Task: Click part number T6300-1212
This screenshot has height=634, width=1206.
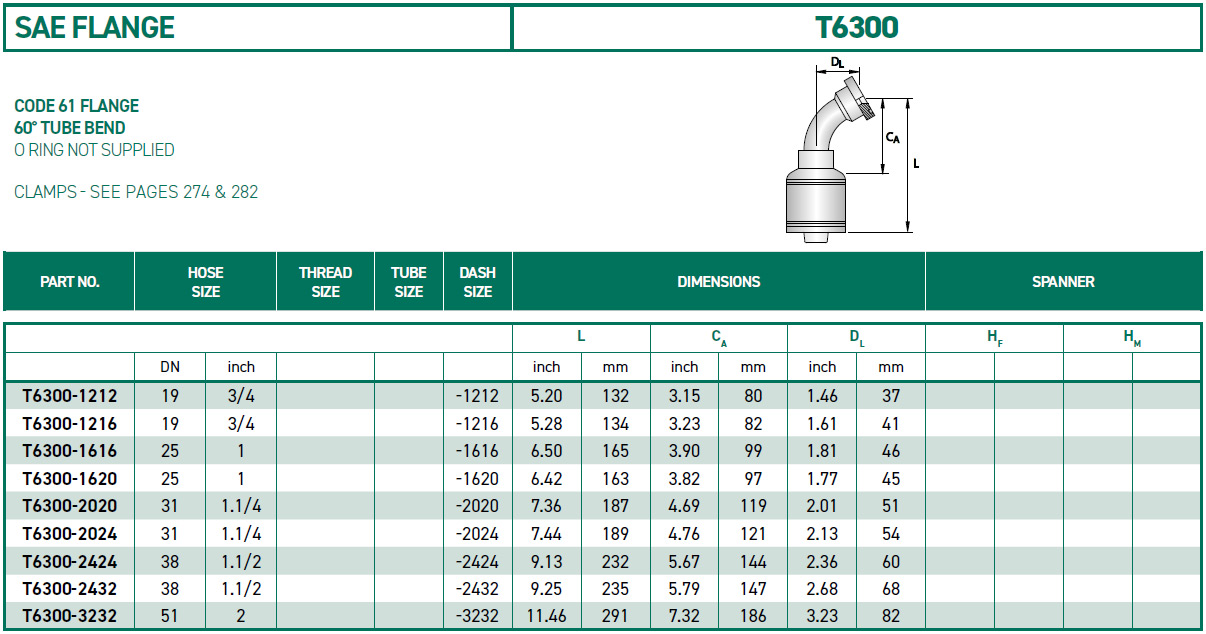Action: [69, 396]
